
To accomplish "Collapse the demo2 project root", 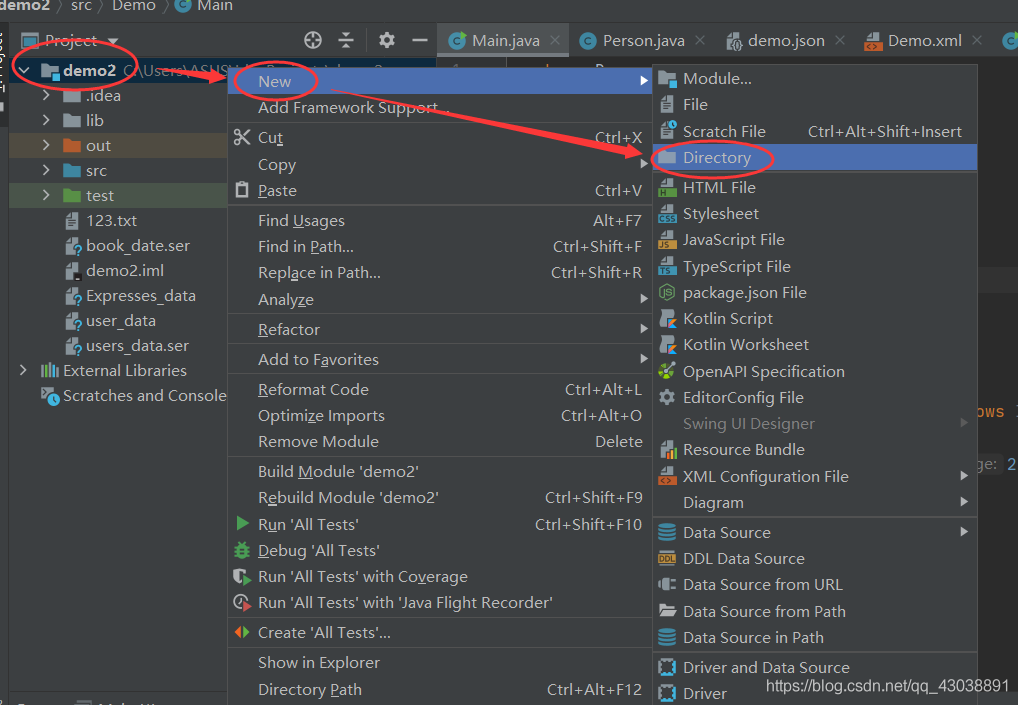I will pyautogui.click(x=24, y=70).
